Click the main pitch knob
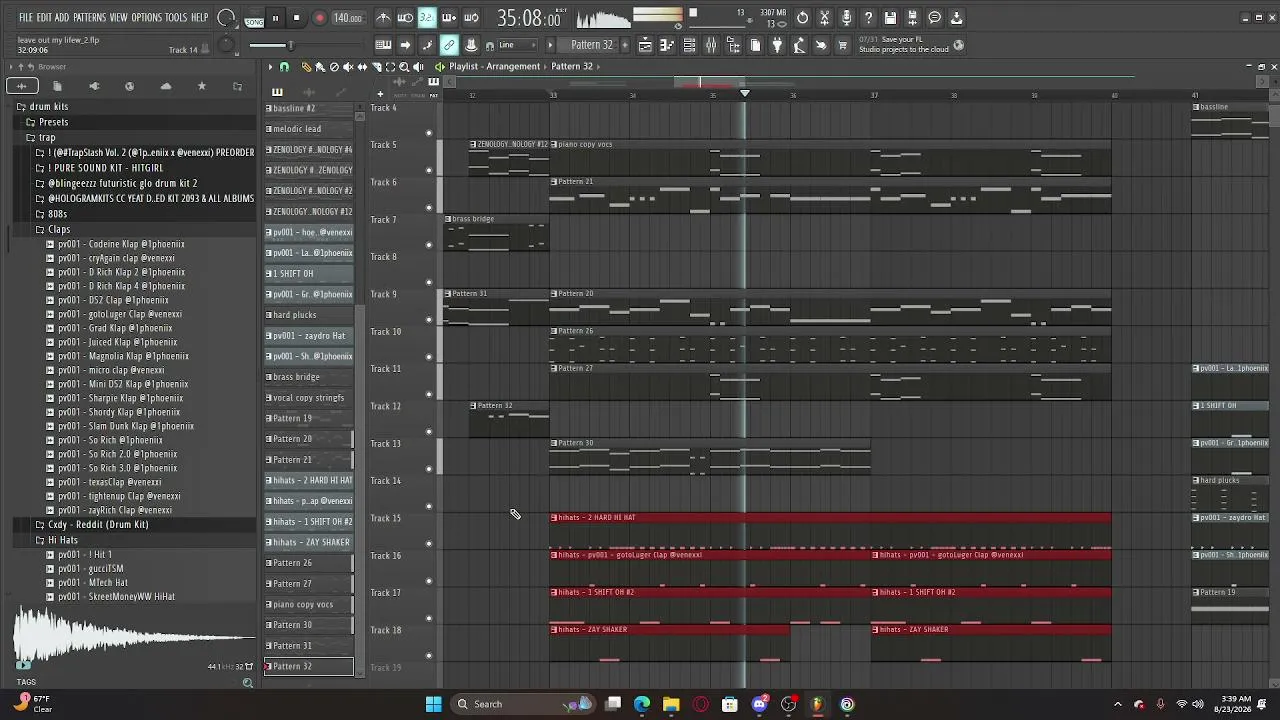This screenshot has height=720, width=1280. (x=226, y=45)
